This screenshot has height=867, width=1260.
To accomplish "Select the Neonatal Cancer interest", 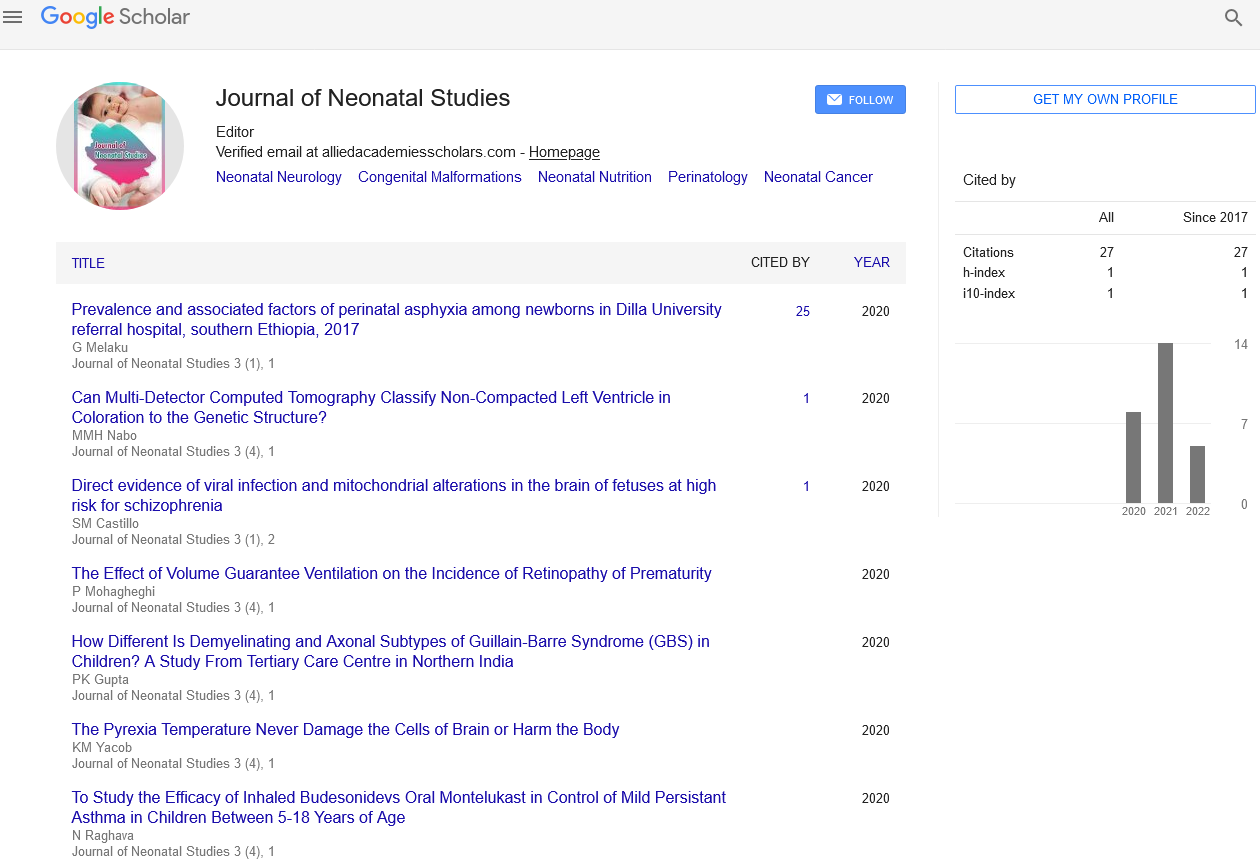I will (x=818, y=177).
